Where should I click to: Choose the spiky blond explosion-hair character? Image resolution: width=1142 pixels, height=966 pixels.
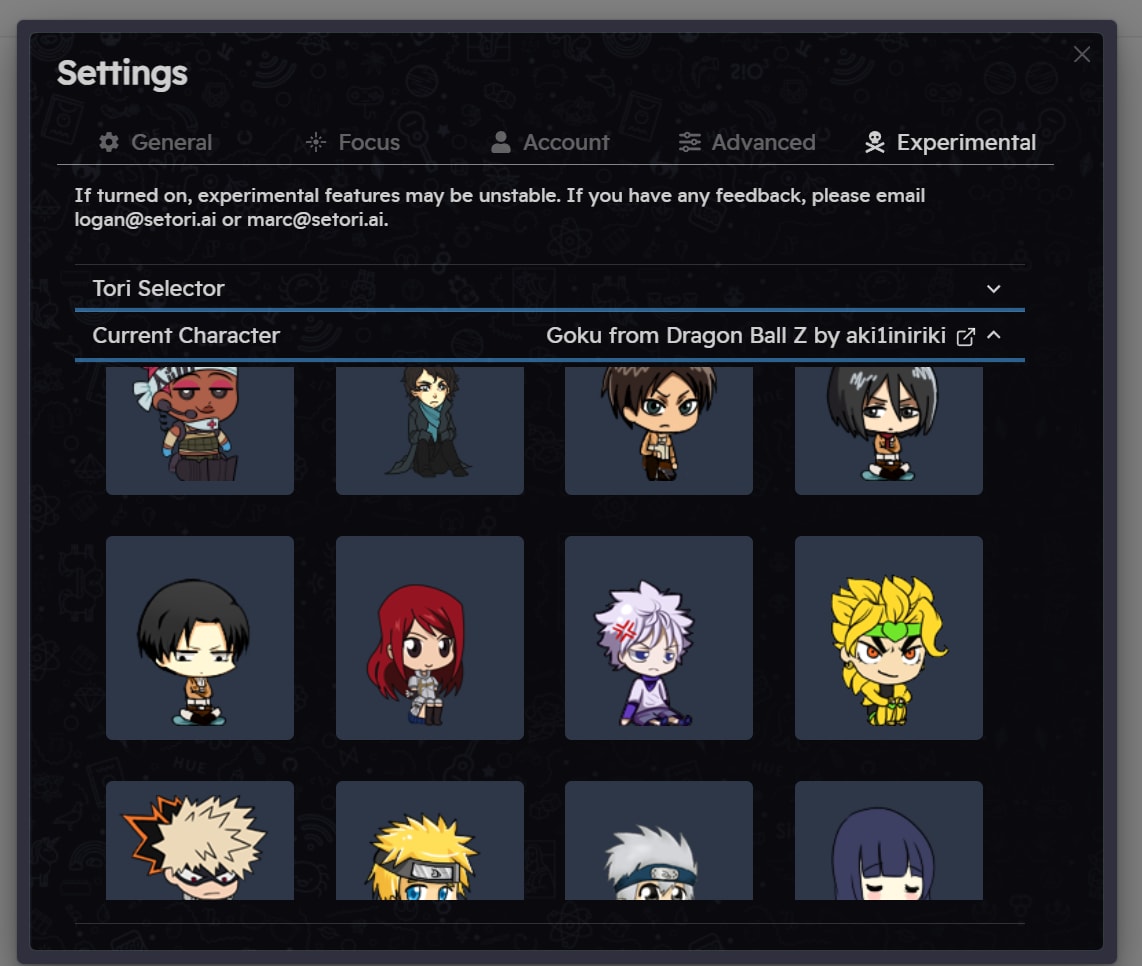(x=200, y=841)
